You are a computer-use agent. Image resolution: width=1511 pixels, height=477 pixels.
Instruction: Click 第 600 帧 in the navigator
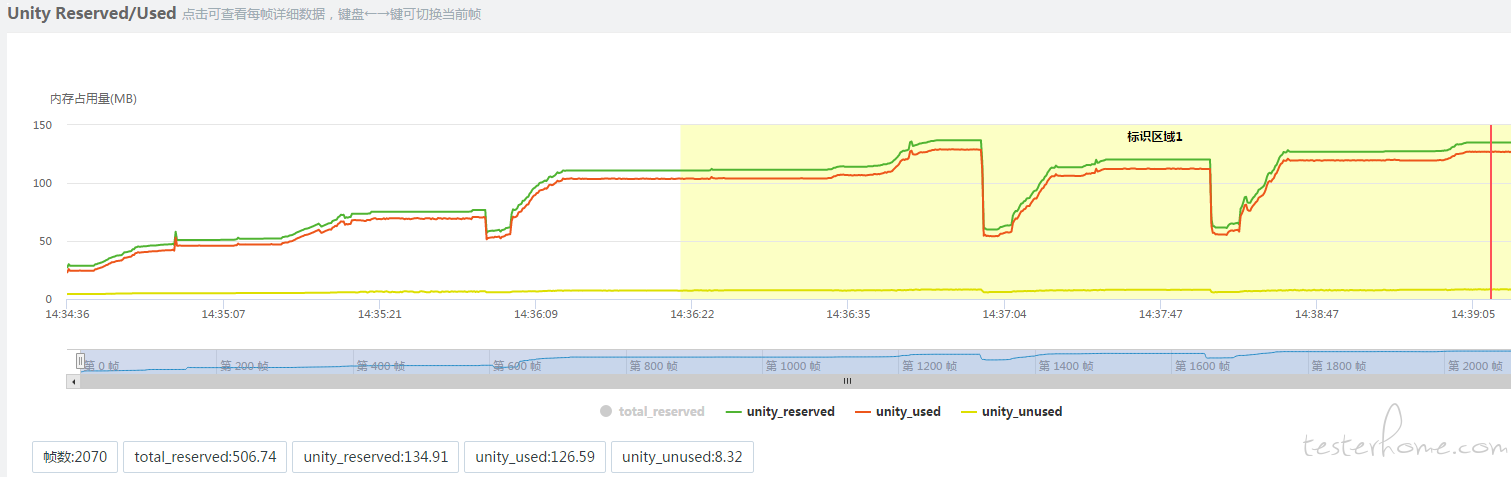pos(517,366)
